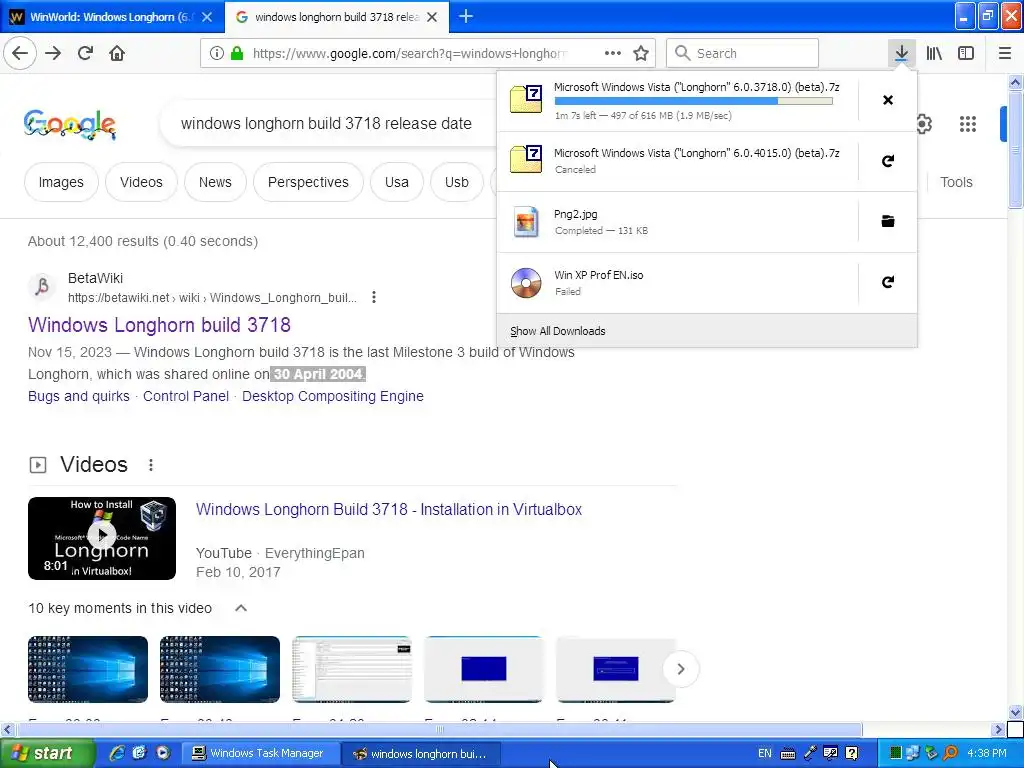The width and height of the screenshot is (1024, 768).
Task: Switch to Windows Task Manager taskbar button
Action: [x=260, y=753]
